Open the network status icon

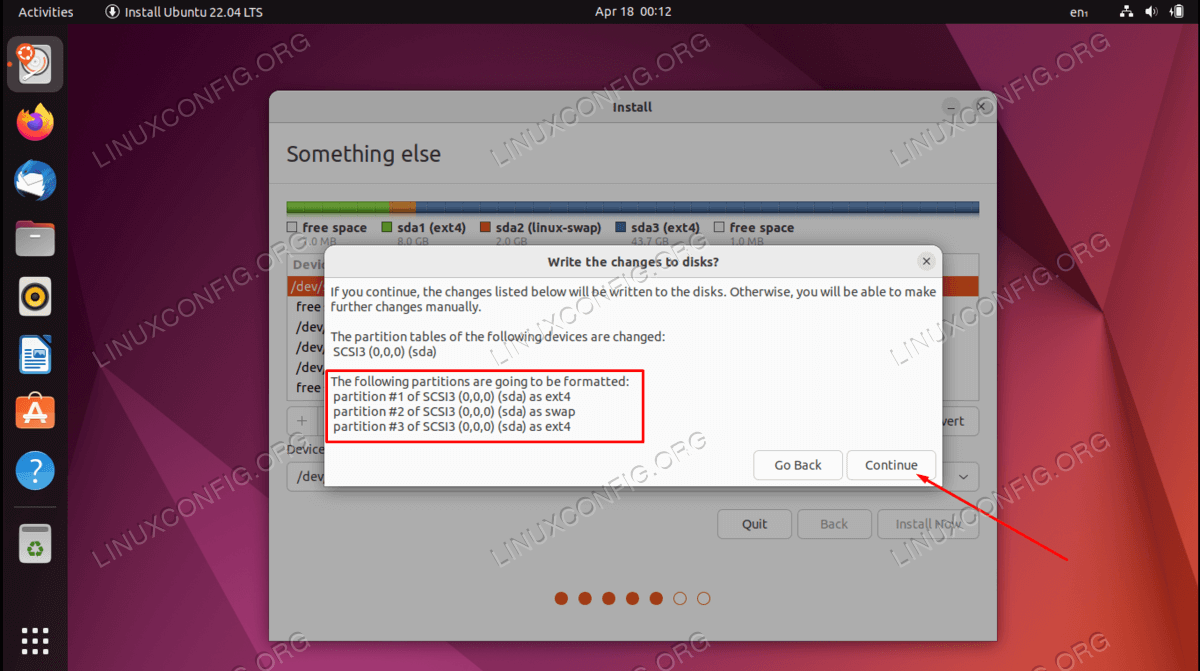1126,12
